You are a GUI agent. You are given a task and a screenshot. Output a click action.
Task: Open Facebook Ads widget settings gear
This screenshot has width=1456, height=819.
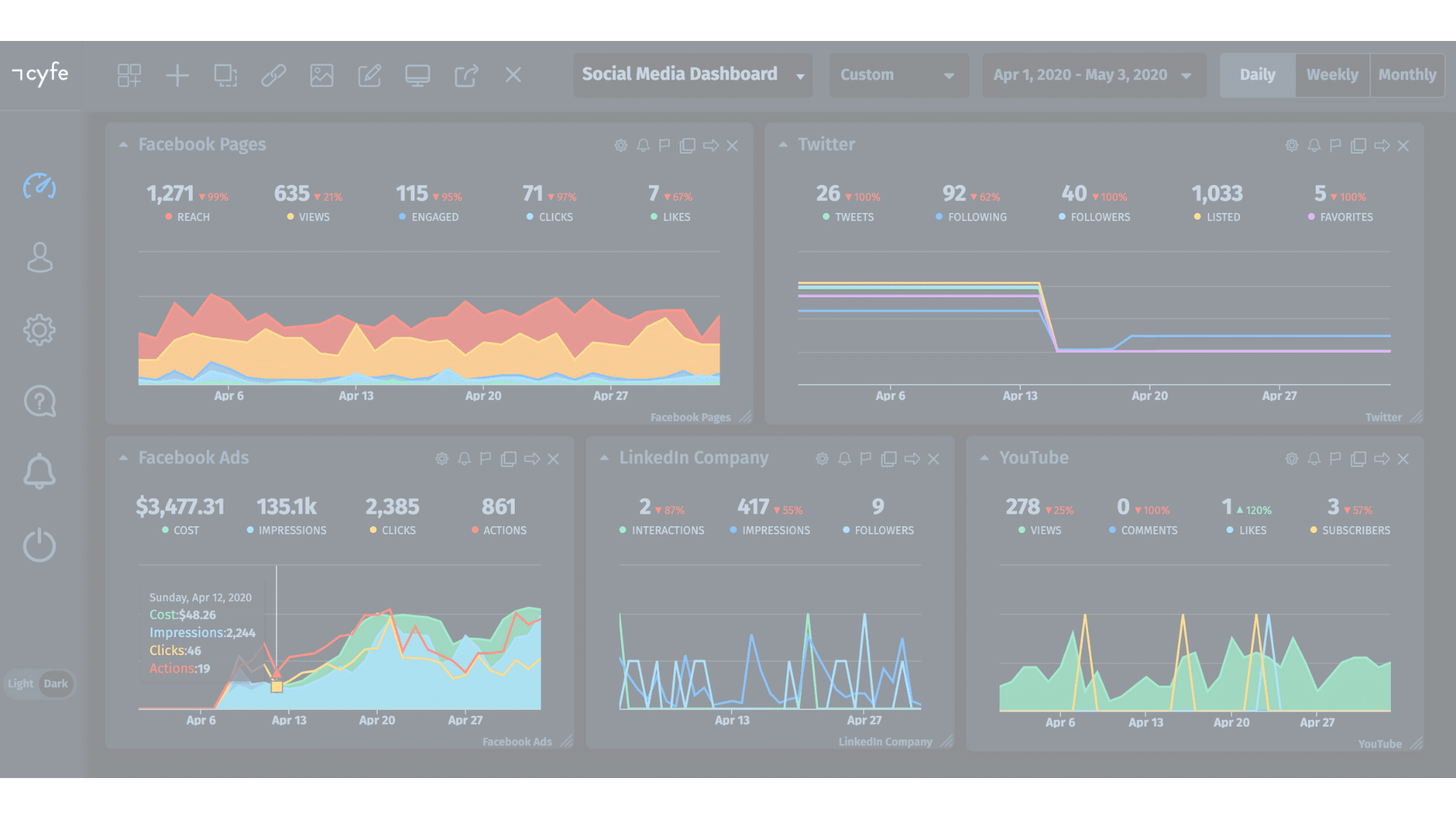coord(442,459)
